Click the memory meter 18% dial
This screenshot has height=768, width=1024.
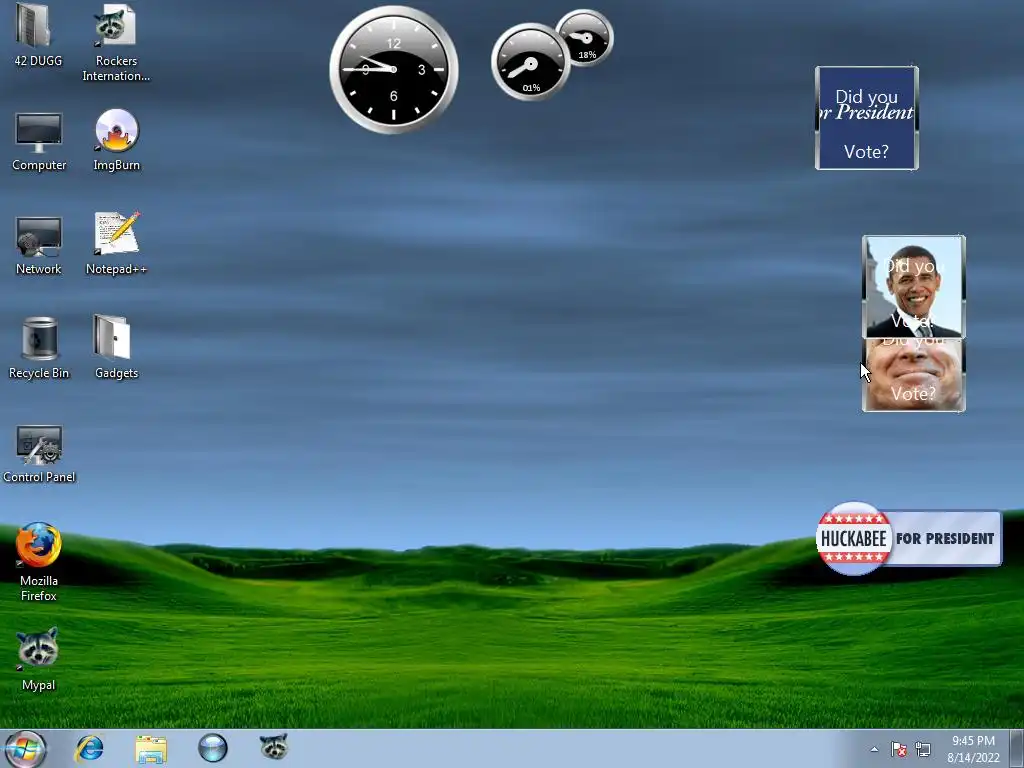pyautogui.click(x=585, y=37)
